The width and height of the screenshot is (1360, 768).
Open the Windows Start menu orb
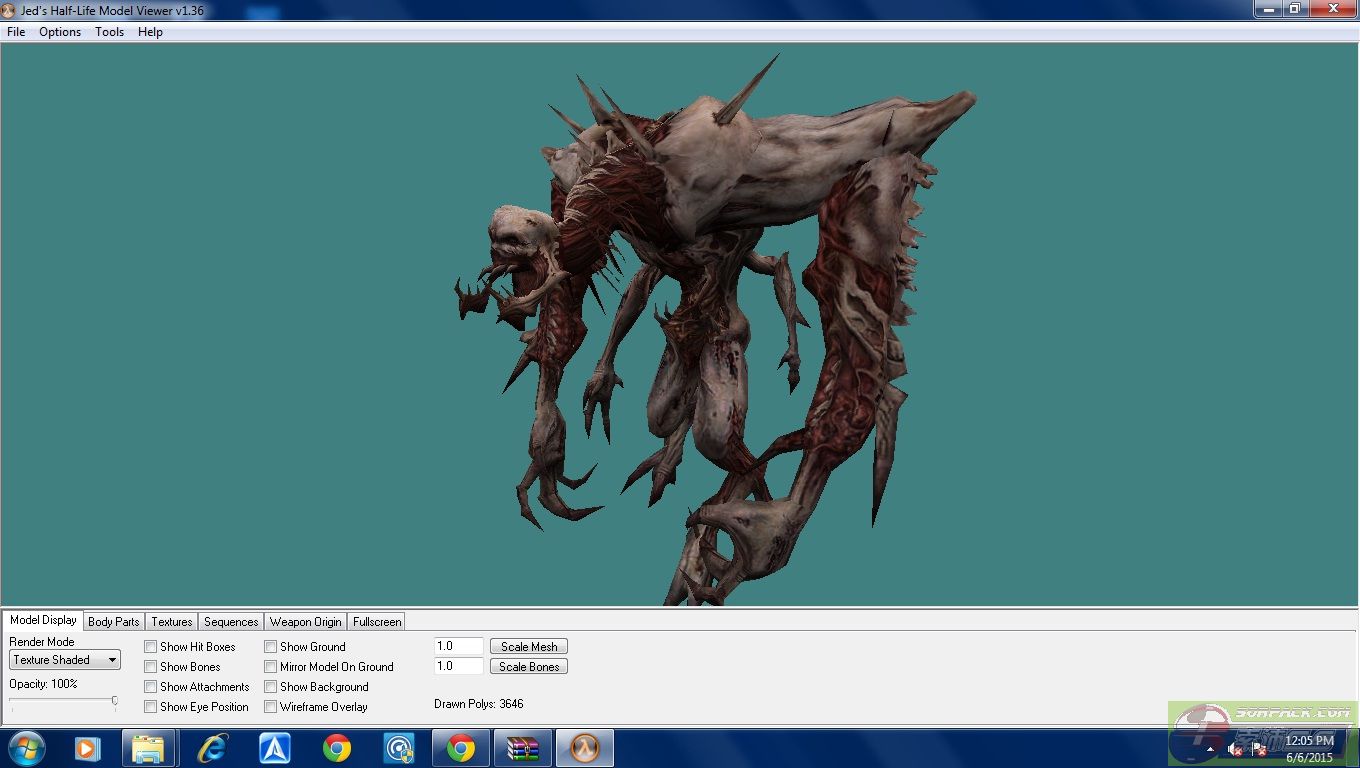pos(27,748)
